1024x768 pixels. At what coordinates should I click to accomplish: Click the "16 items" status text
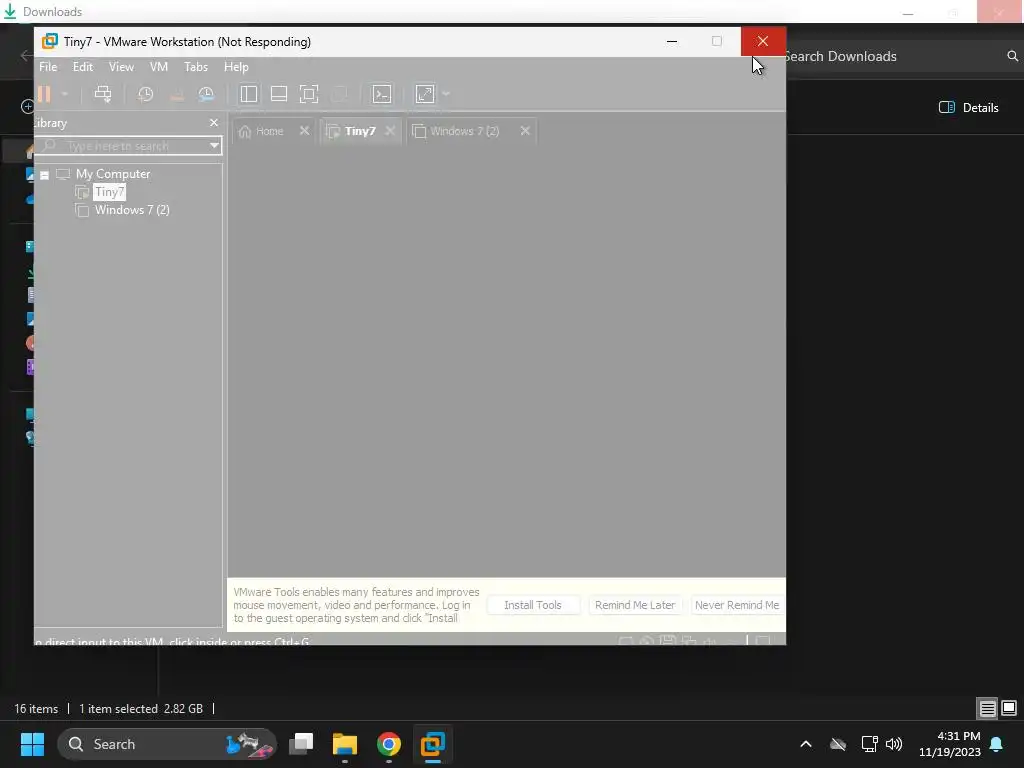tap(36, 709)
